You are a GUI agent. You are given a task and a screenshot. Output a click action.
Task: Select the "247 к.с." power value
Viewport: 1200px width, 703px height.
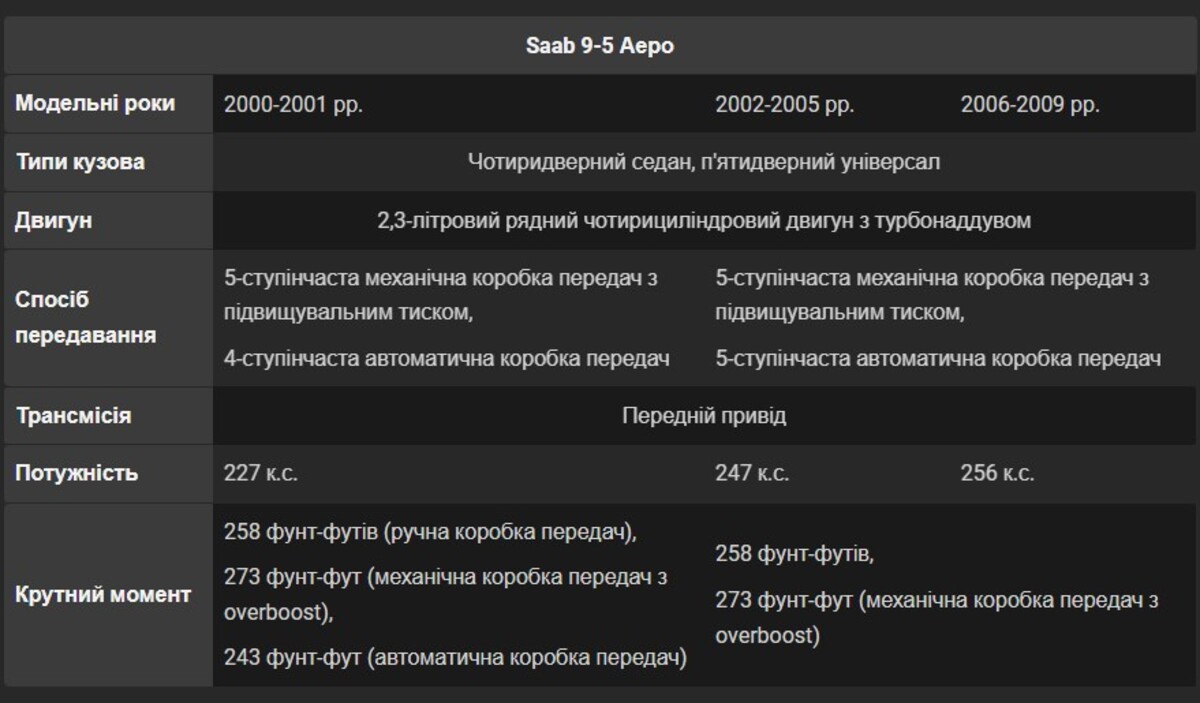(752, 473)
